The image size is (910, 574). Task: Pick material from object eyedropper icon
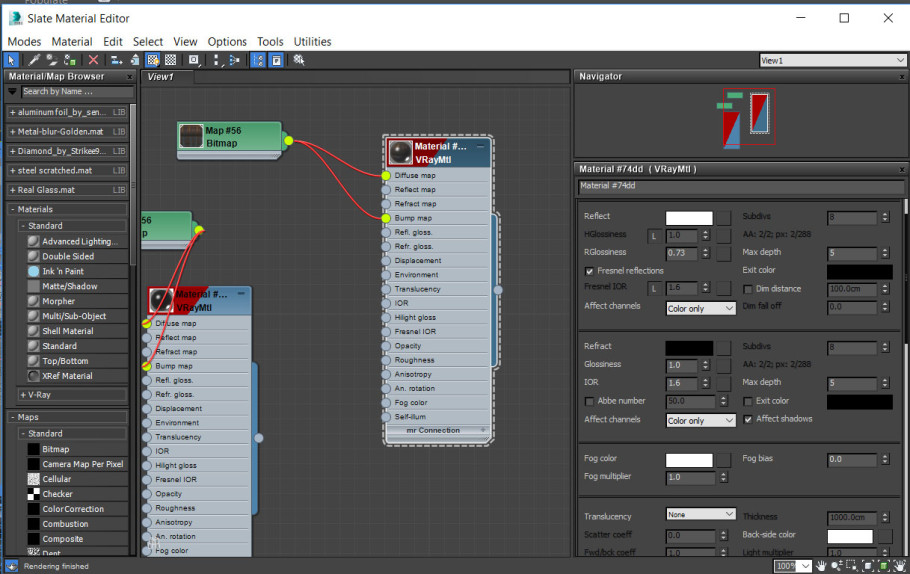coord(34,60)
